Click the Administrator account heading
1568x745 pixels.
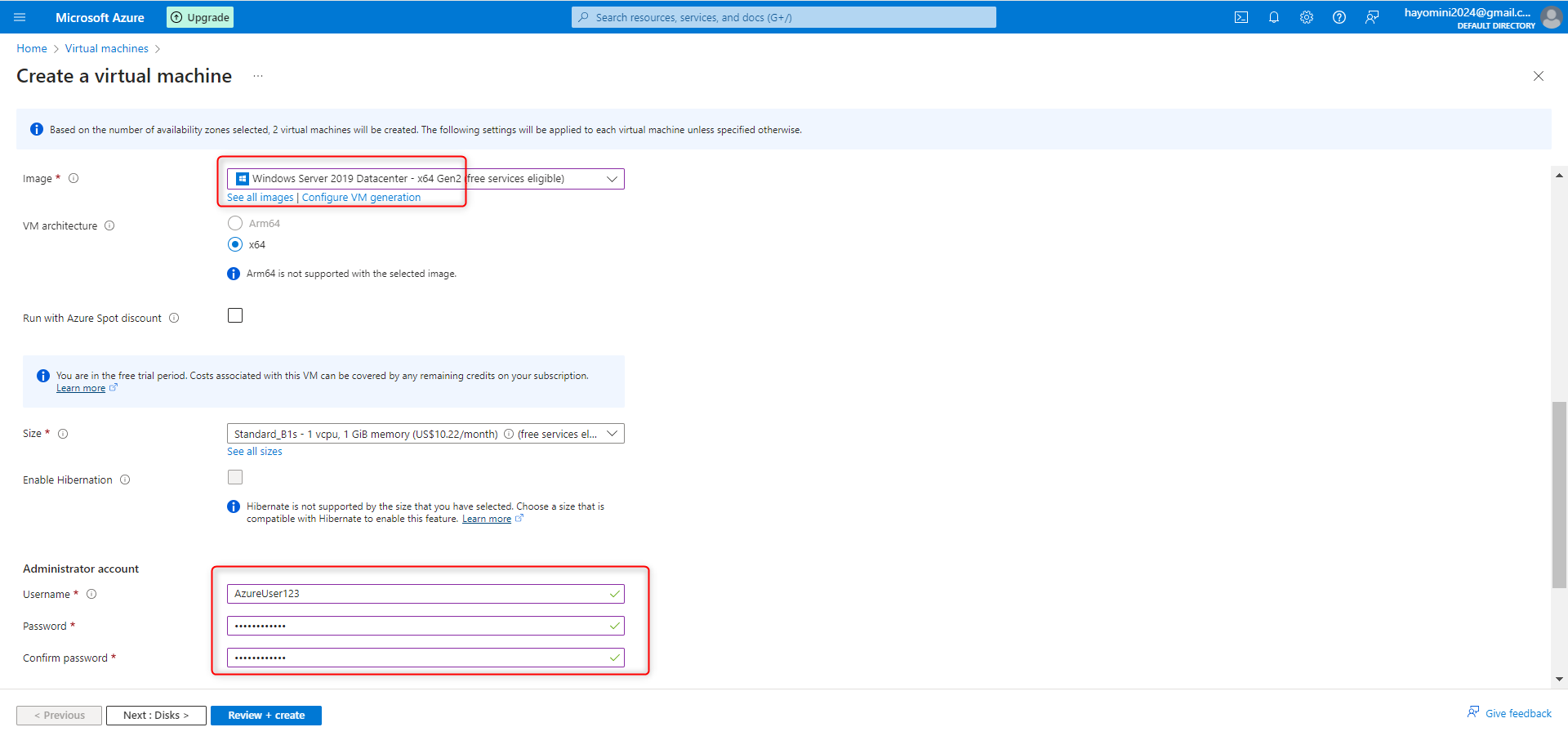[81, 569]
